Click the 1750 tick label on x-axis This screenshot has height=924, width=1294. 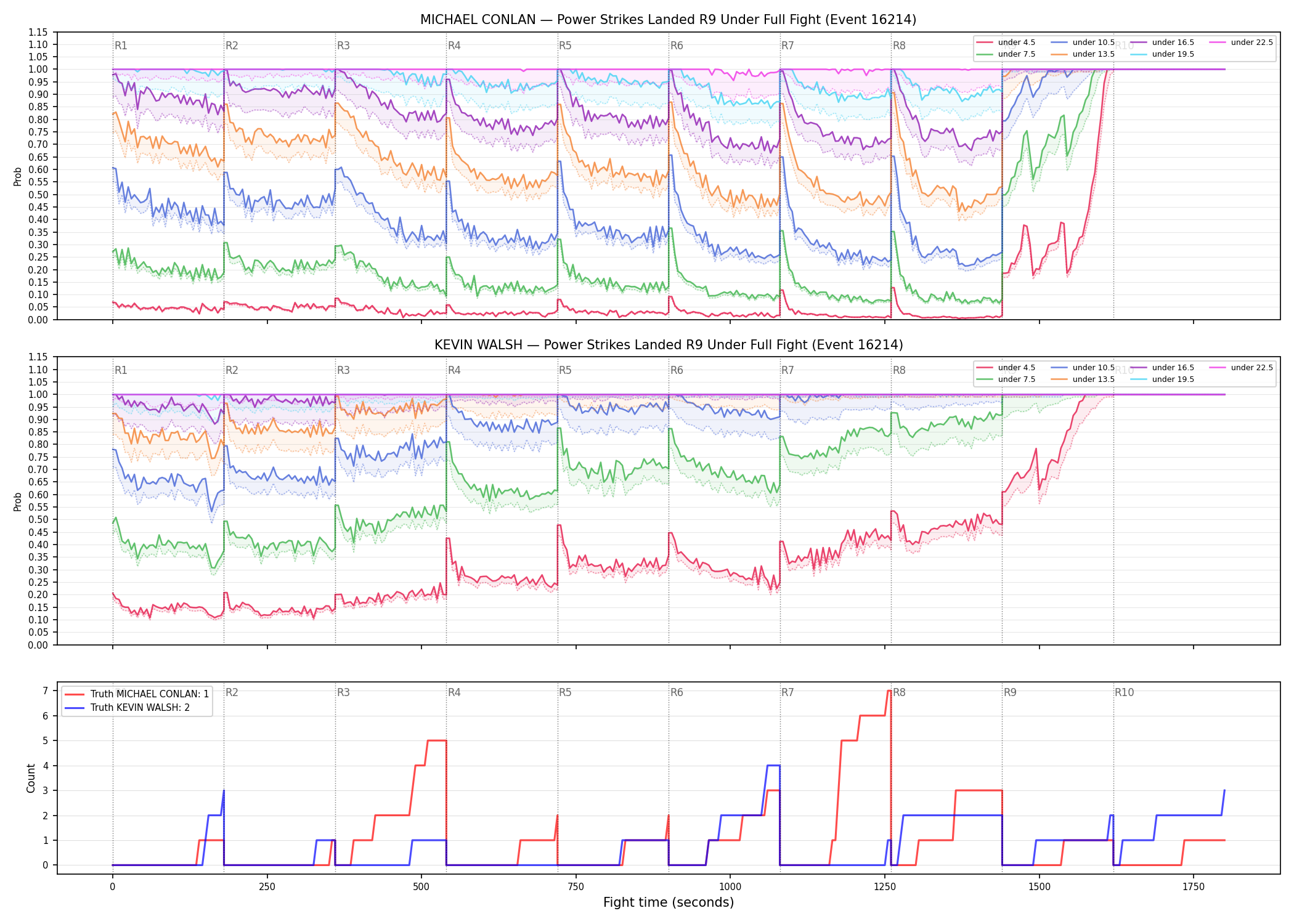pos(1194,887)
